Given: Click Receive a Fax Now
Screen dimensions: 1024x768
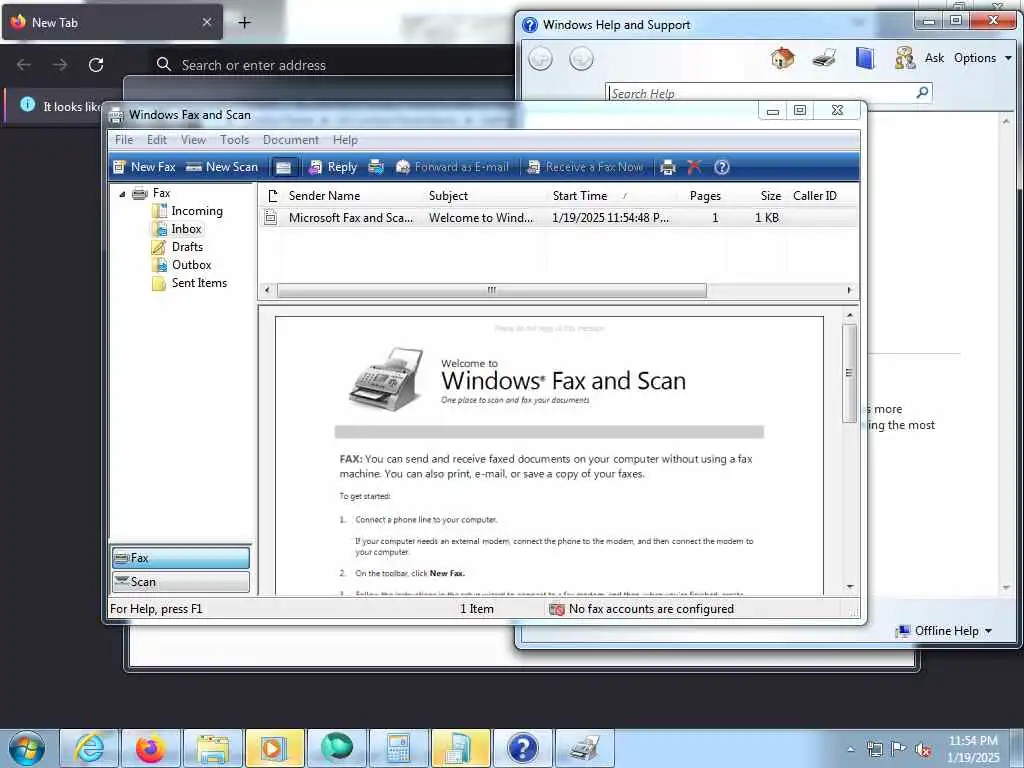Looking at the screenshot, I should (585, 167).
